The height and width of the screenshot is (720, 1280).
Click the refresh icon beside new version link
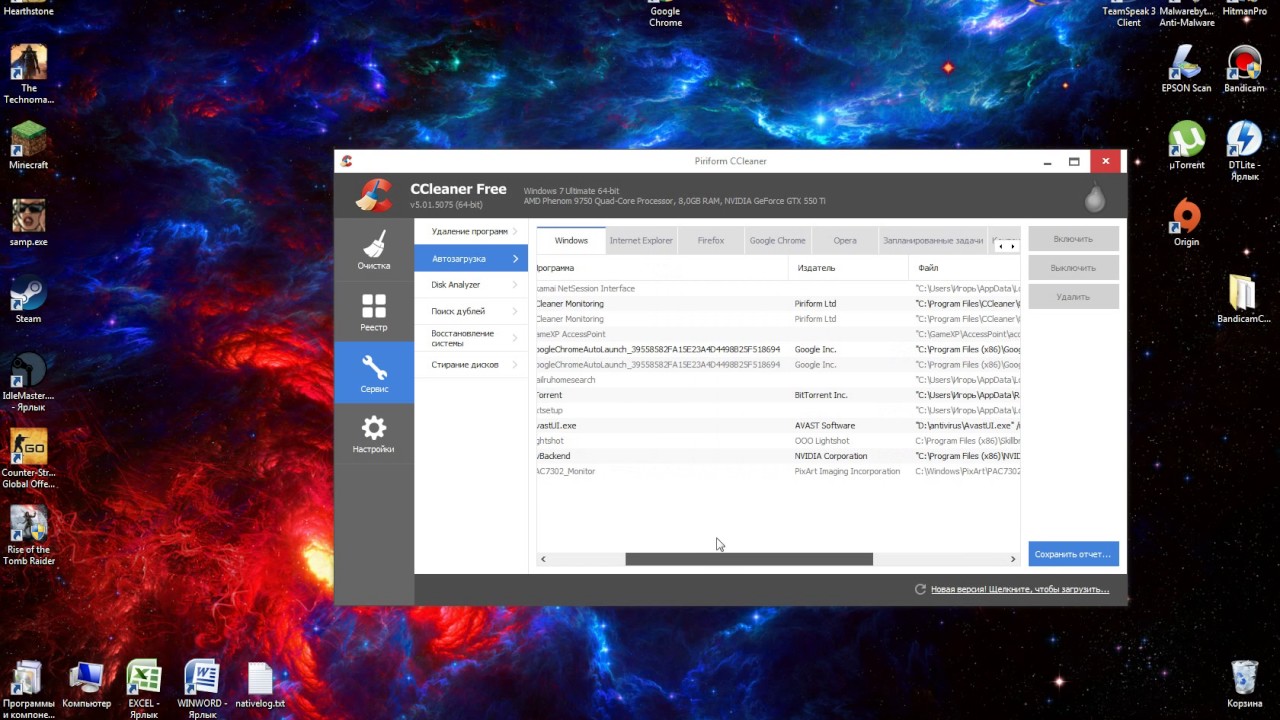tap(920, 589)
